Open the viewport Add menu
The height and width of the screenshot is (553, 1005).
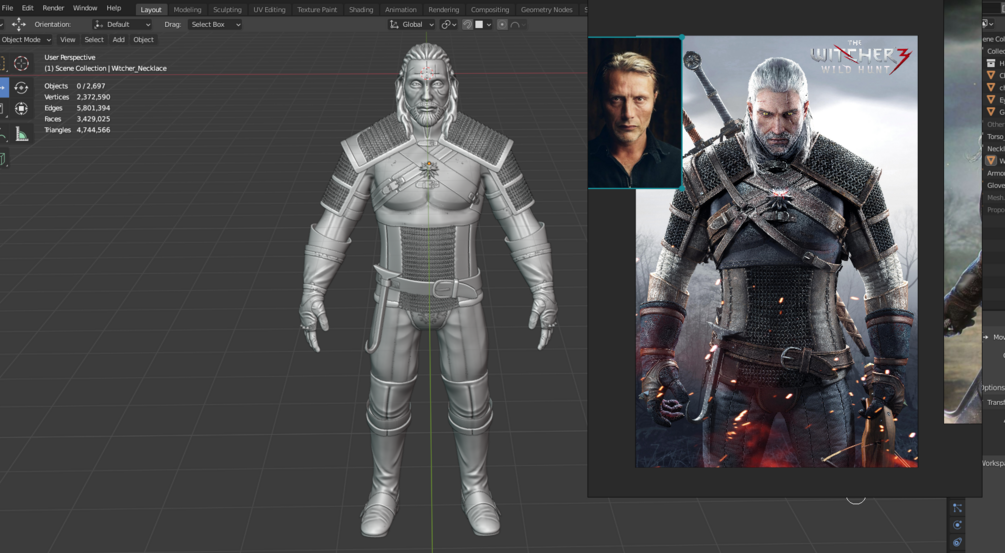coord(119,40)
